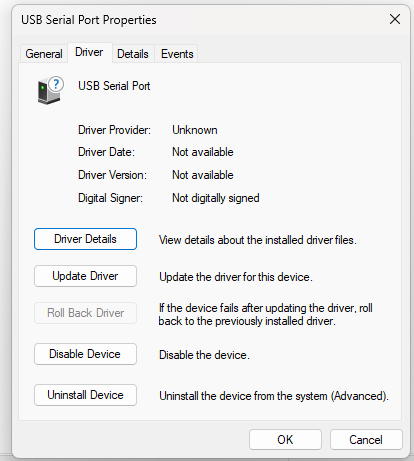The height and width of the screenshot is (461, 414).
Task: Click the Uninstall device description text
Action: pos(274,396)
